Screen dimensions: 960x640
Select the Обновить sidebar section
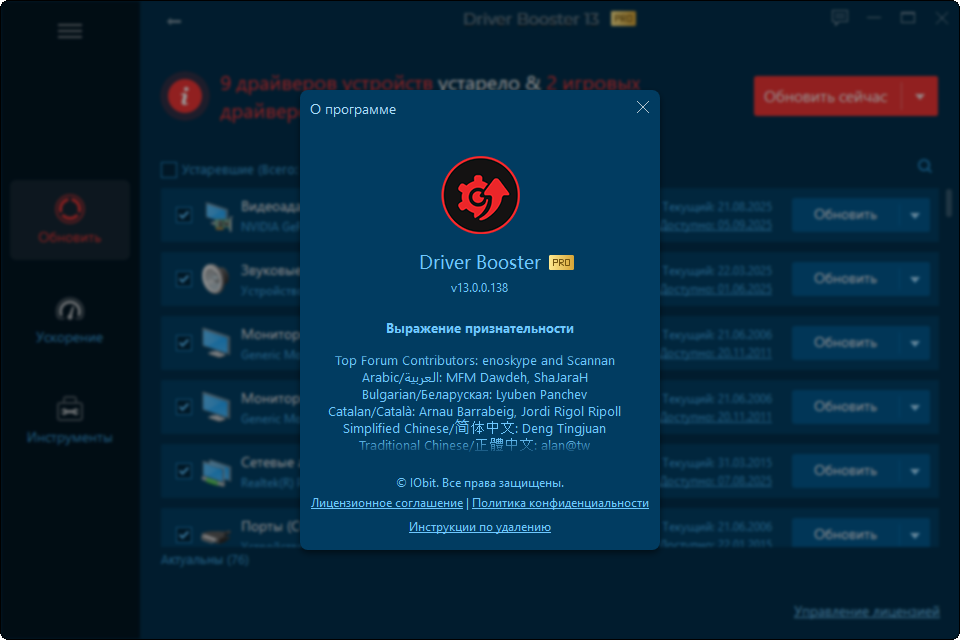(70, 219)
